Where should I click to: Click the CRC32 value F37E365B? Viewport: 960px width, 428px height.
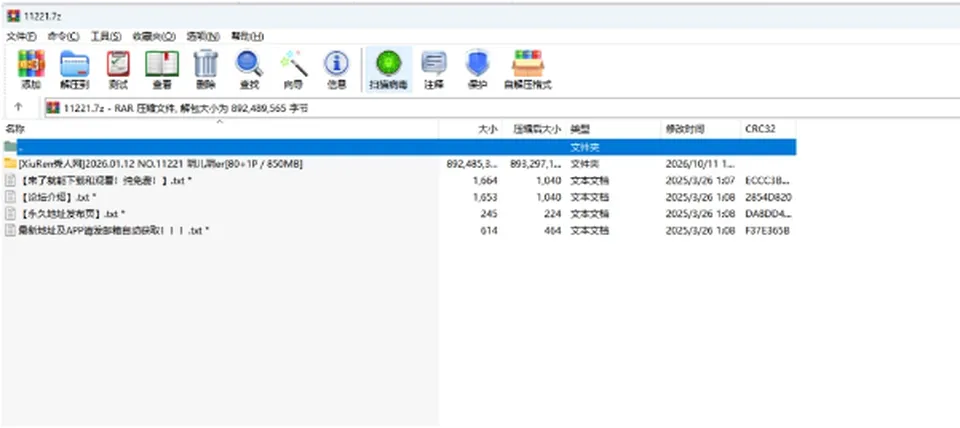pyautogui.click(x=767, y=230)
